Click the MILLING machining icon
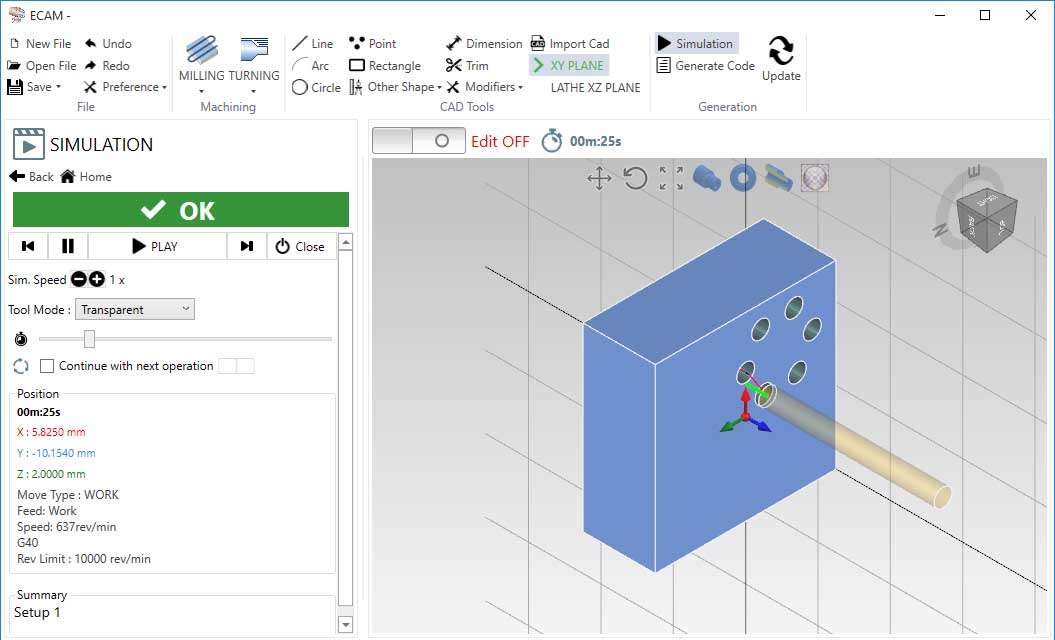Image resolution: width=1055 pixels, height=640 pixels. [201, 52]
